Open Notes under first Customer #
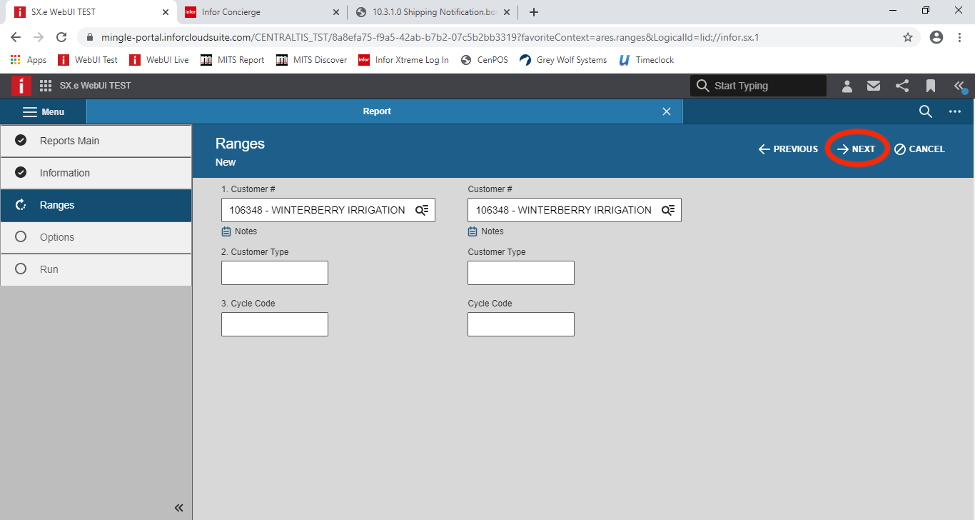 click(239, 232)
